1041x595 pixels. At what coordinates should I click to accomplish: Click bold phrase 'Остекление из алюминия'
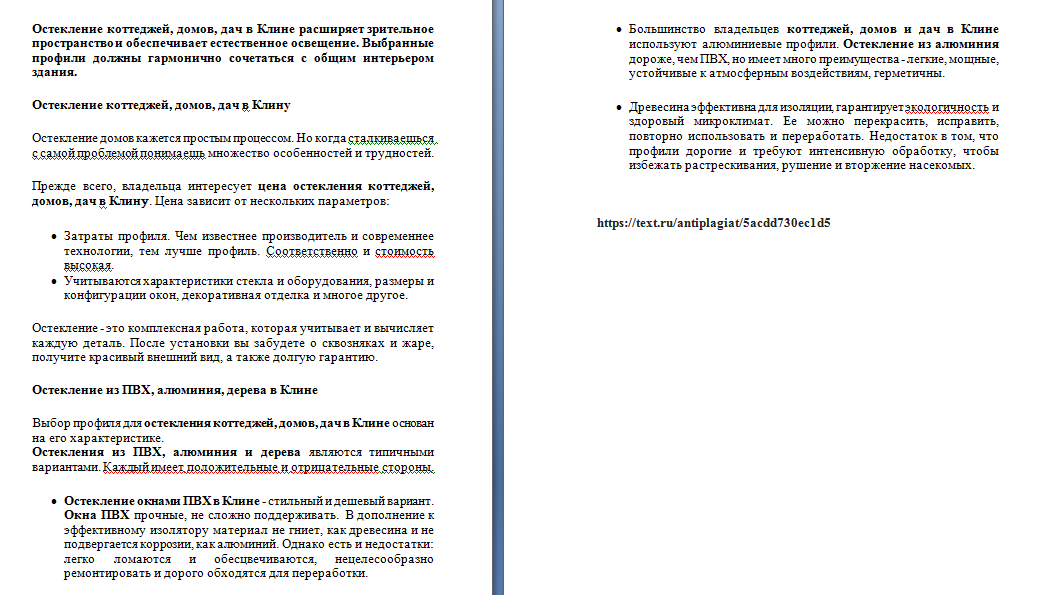coord(921,44)
